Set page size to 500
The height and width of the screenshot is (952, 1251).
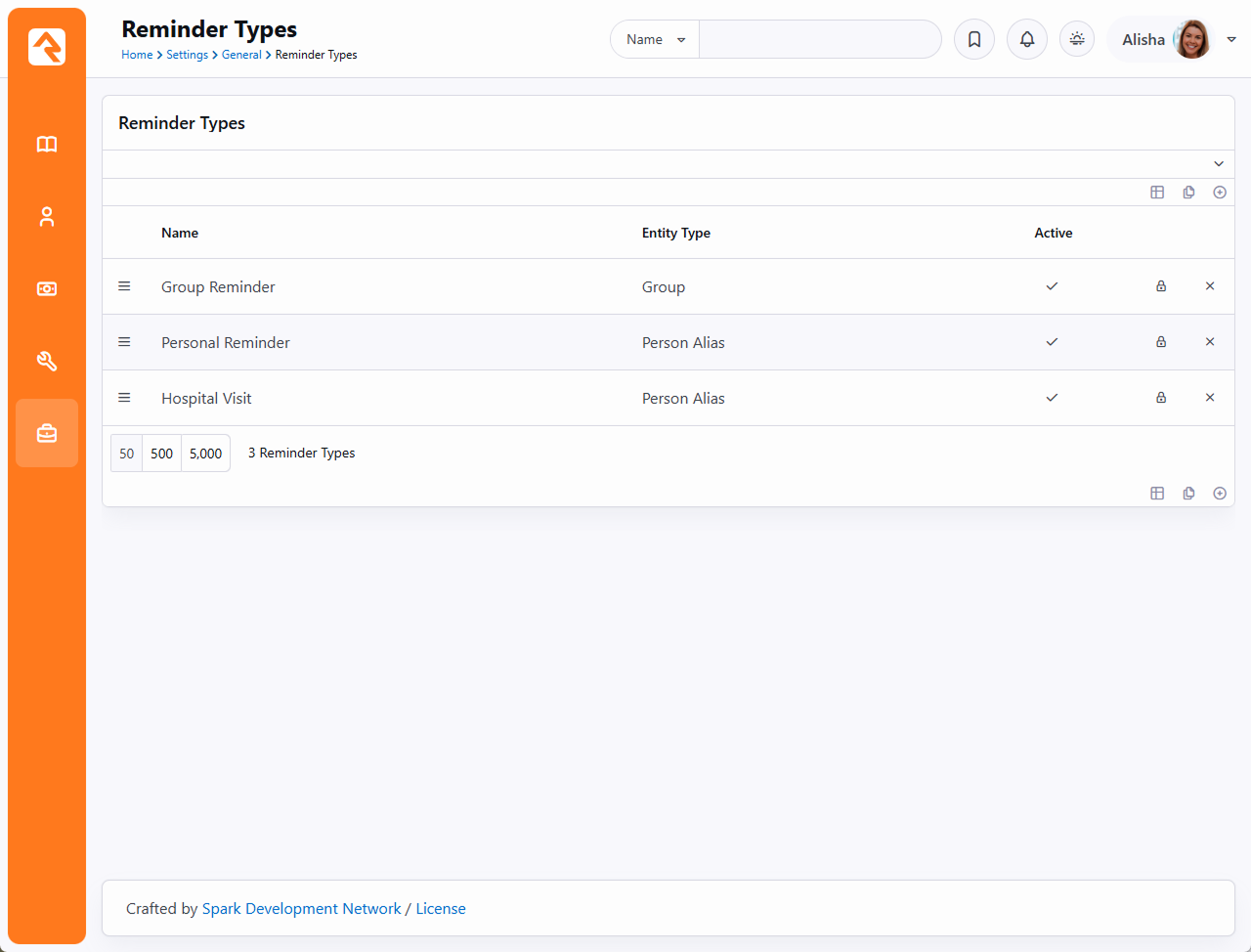pos(162,454)
